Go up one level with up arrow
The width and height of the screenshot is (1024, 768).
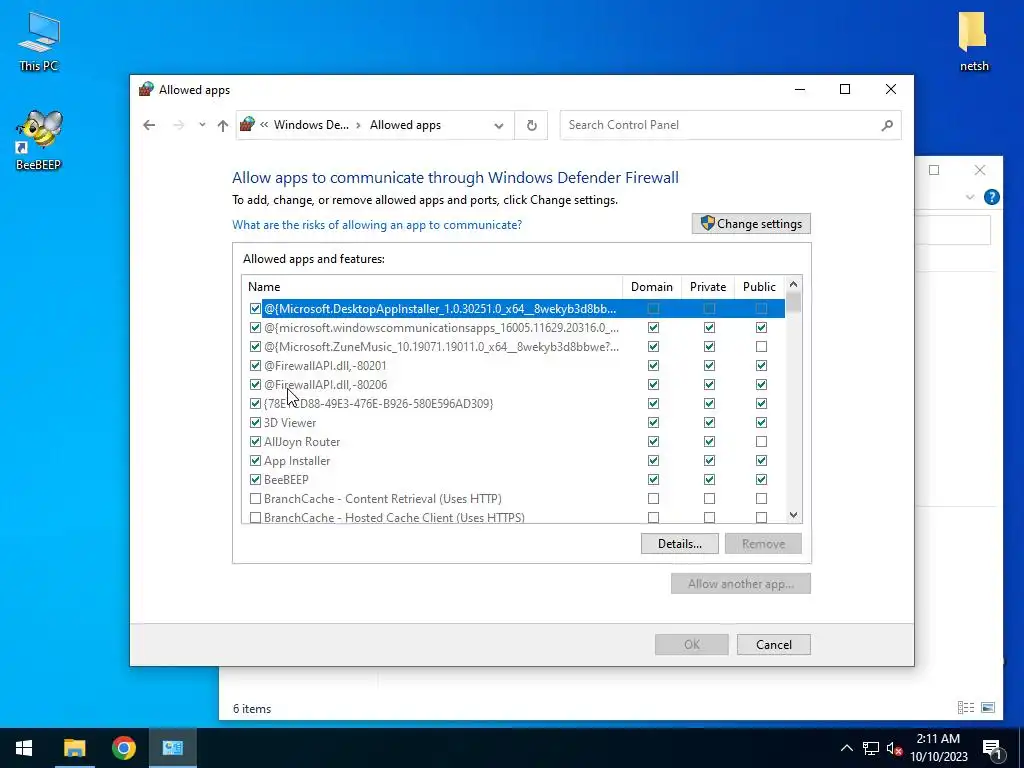(223, 125)
